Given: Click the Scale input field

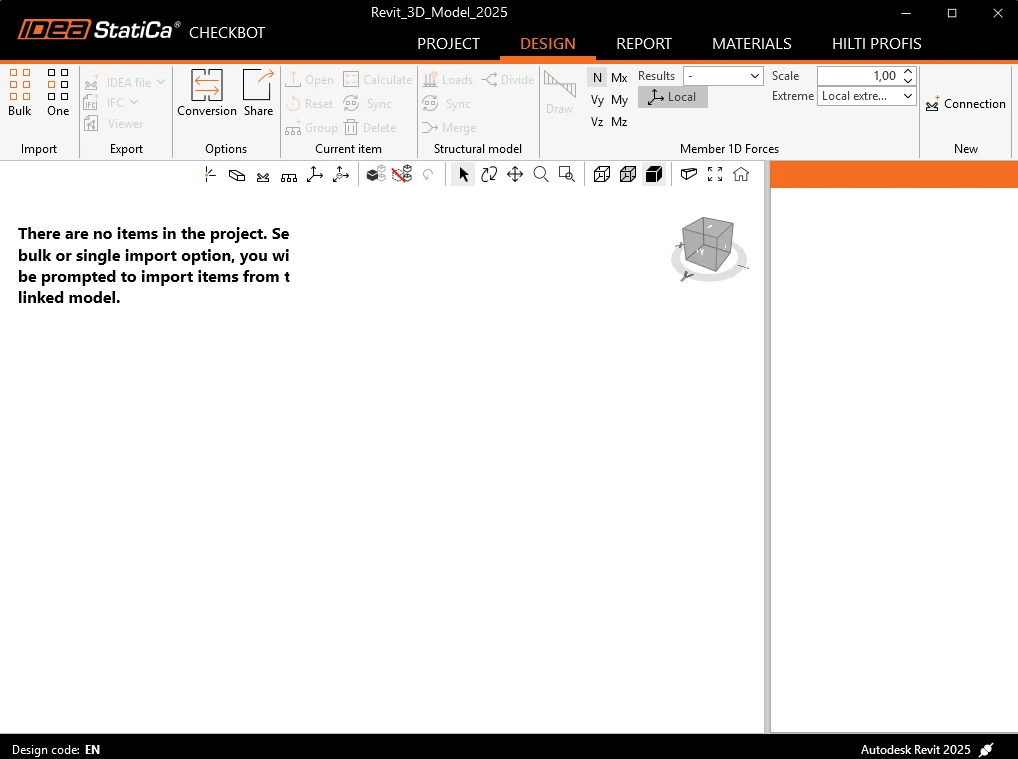Looking at the screenshot, I should (x=859, y=76).
